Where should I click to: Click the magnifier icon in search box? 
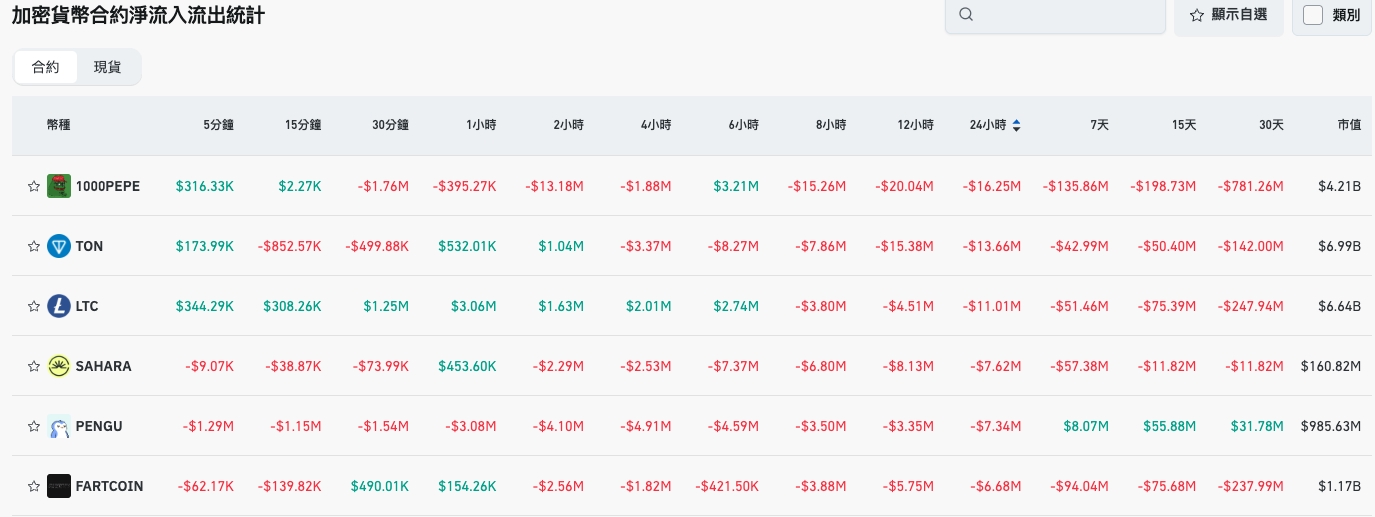965,15
